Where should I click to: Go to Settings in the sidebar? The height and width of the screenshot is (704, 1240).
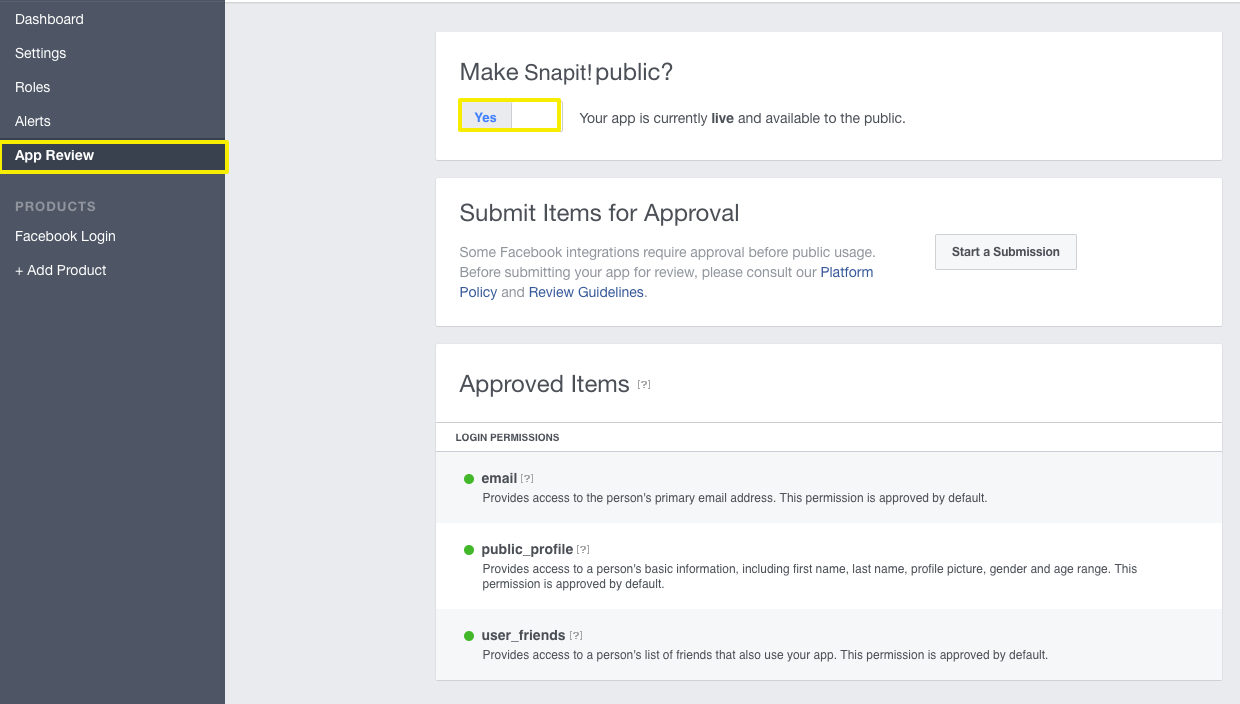[x=40, y=53]
